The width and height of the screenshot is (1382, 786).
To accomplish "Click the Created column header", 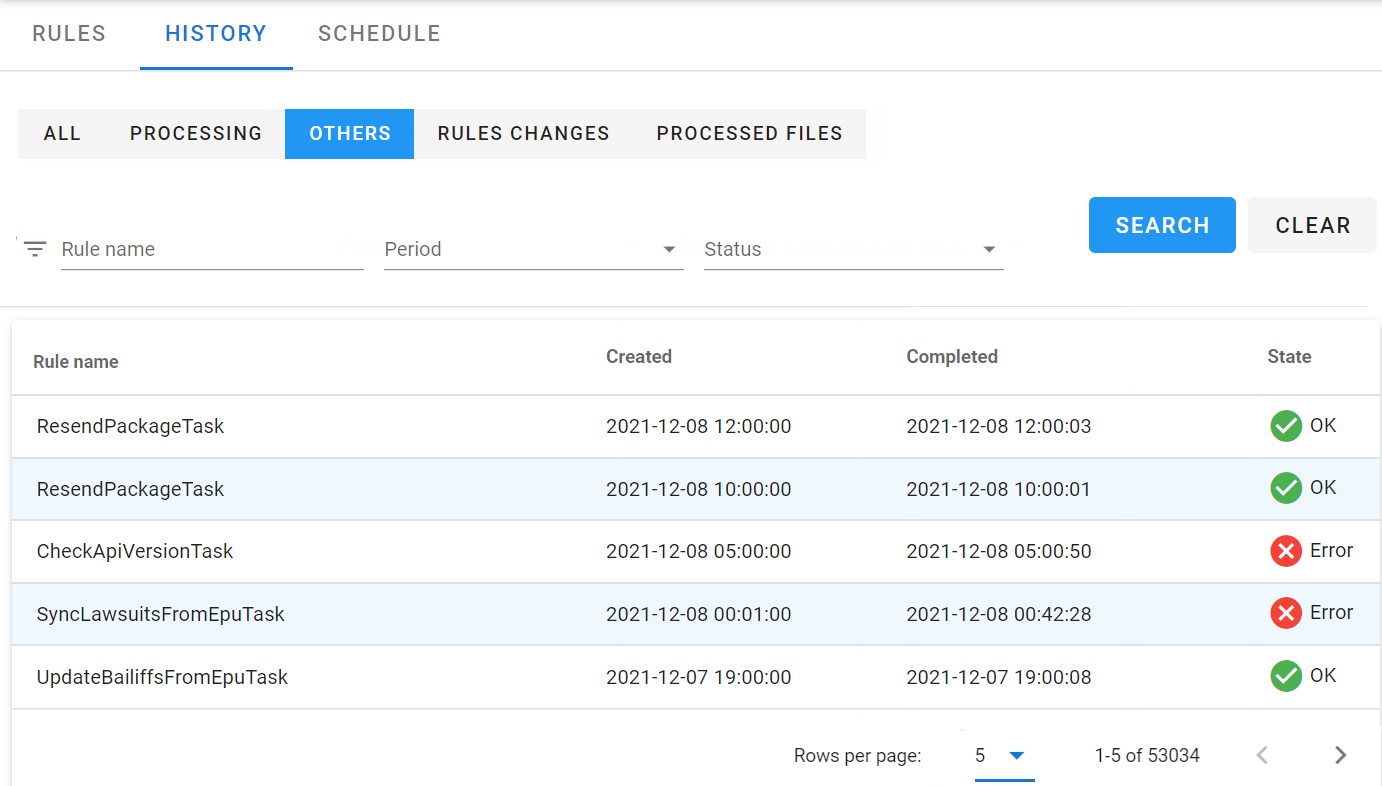I will [639, 357].
